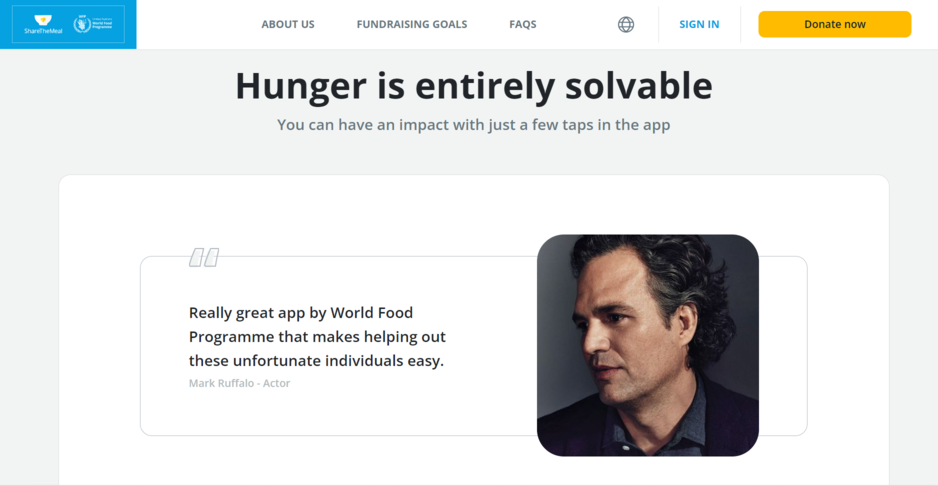Click the large quotation marks icon
Screen dimensions: 938x486
(204, 257)
